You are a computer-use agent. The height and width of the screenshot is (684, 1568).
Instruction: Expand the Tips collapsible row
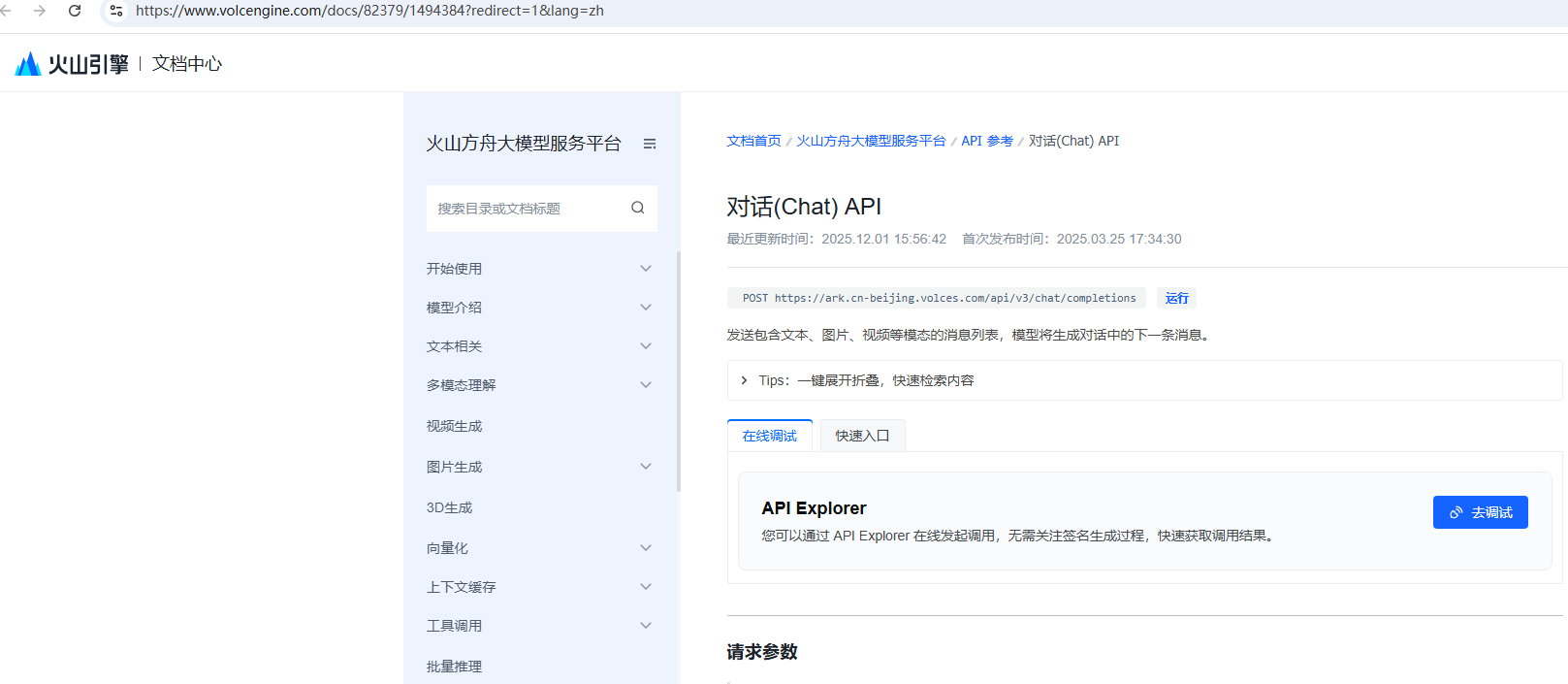(x=1144, y=380)
